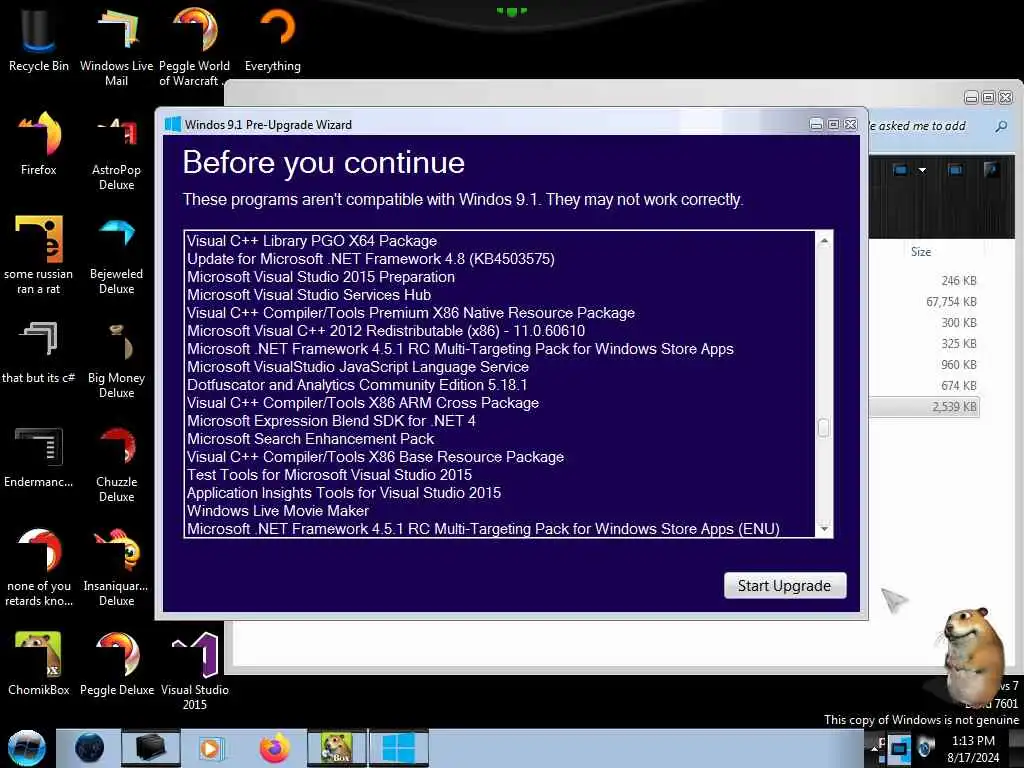Select the highlighted 2,539 KB file row
Screen dimensions: 1024x768
pyautogui.click(x=924, y=407)
